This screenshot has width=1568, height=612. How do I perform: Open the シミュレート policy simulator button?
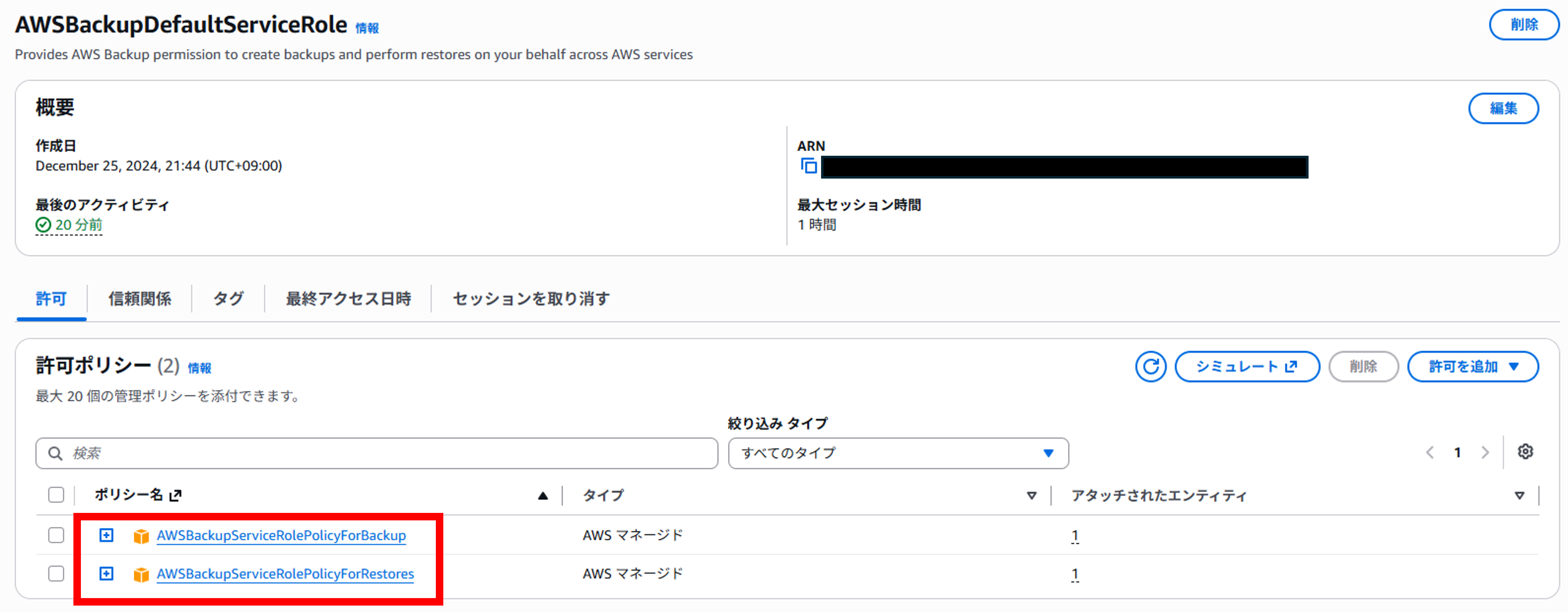coord(1247,366)
